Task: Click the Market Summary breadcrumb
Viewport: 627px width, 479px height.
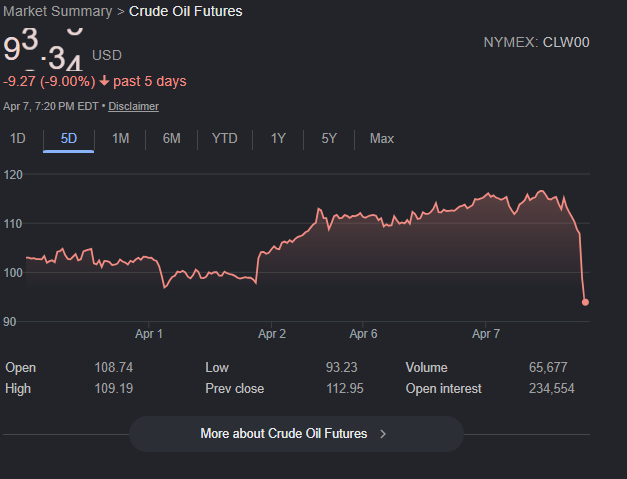Action: pyautogui.click(x=58, y=11)
